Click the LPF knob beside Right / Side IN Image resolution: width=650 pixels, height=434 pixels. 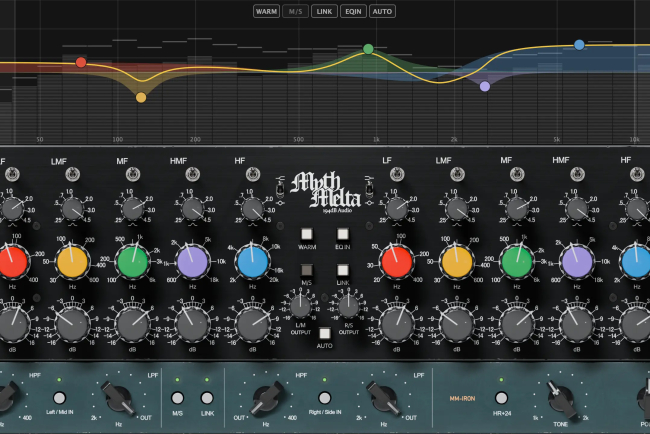tap(384, 398)
